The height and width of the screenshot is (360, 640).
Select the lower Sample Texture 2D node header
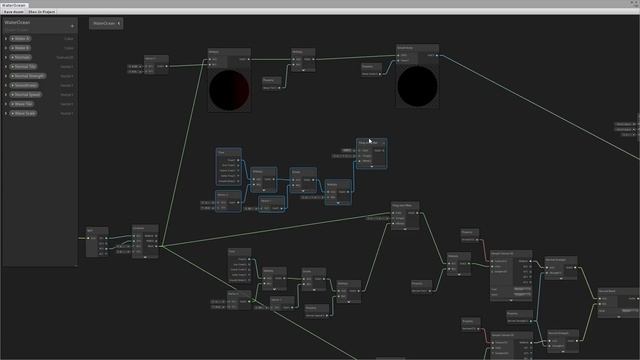tap(511, 335)
